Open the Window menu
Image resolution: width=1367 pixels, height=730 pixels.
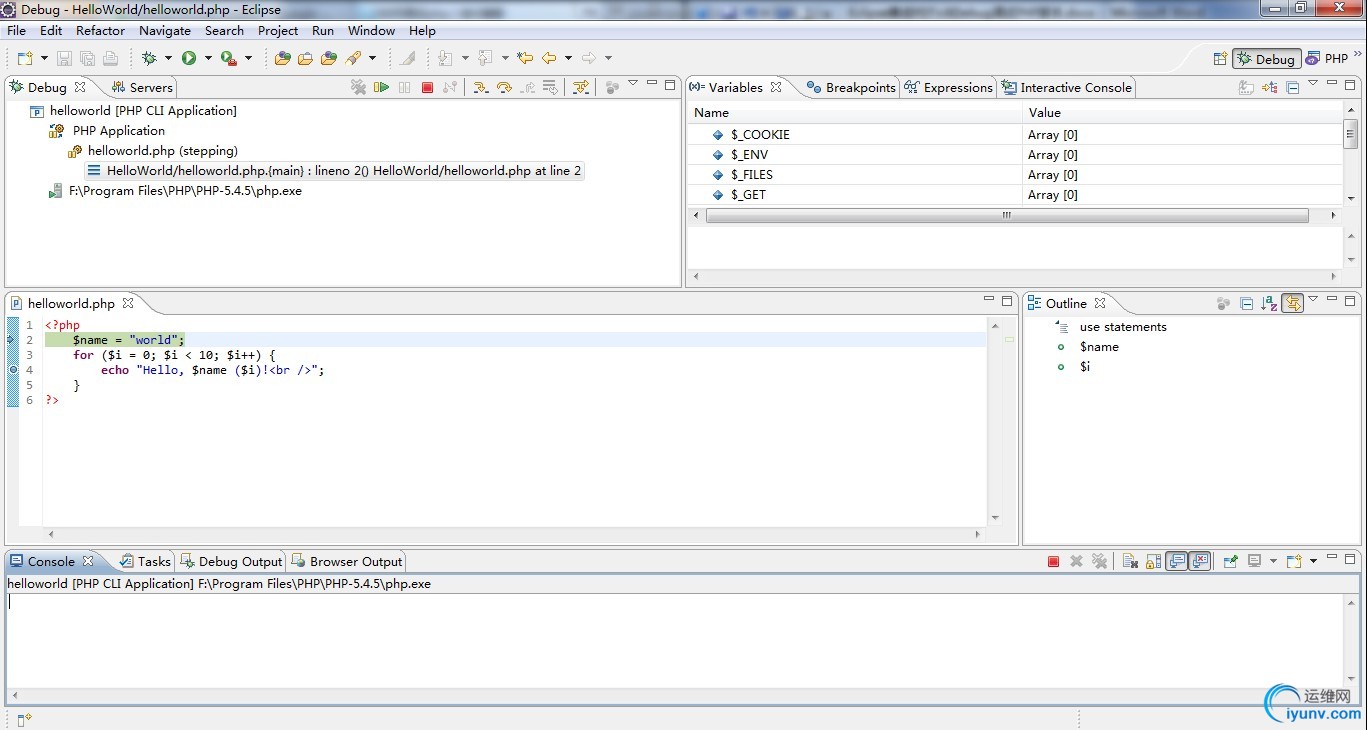[x=371, y=31]
